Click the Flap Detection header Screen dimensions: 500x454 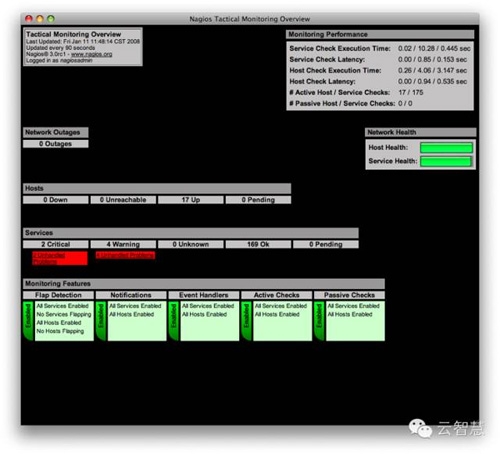[58, 295]
